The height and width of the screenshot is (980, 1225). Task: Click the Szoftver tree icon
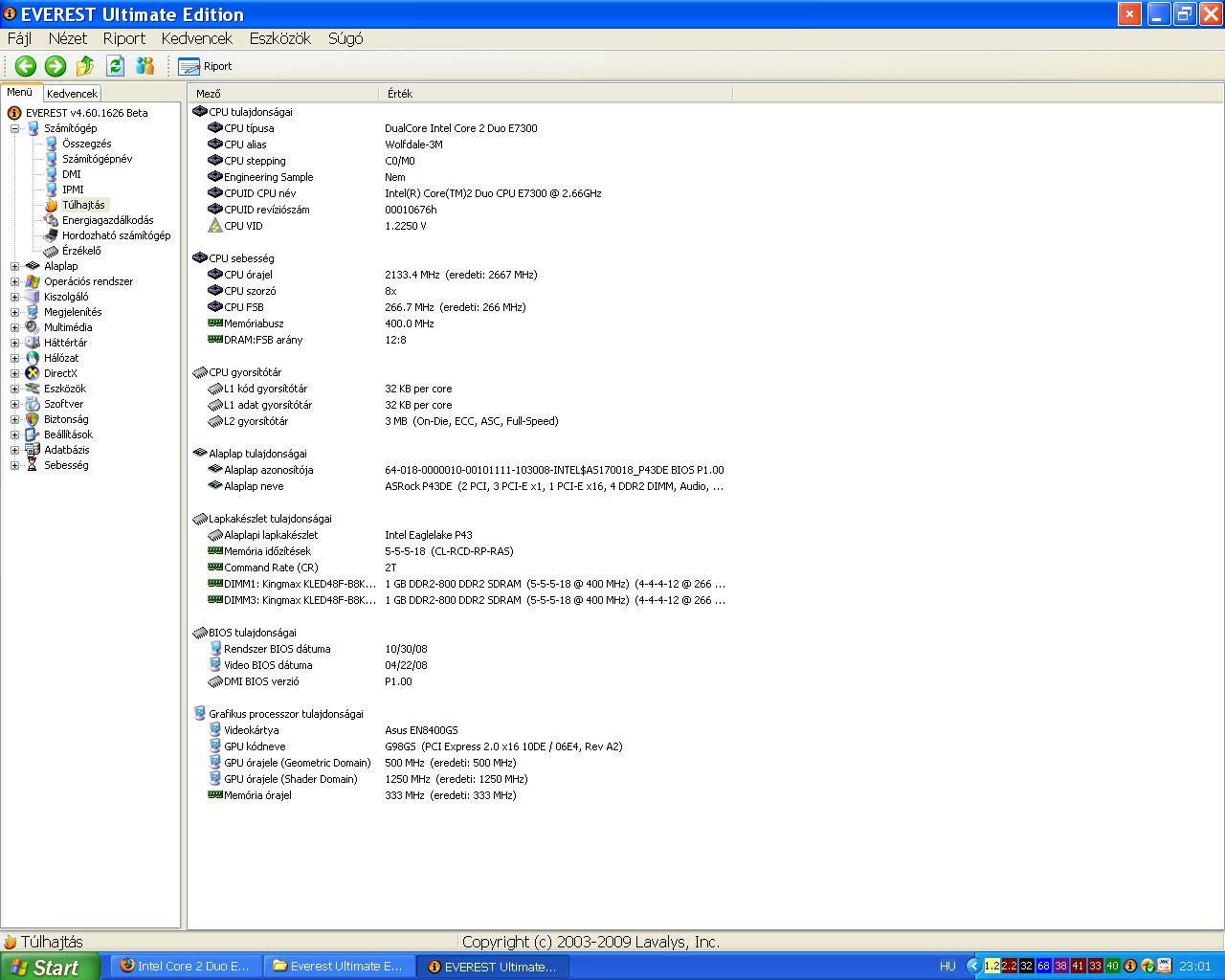[x=33, y=404]
